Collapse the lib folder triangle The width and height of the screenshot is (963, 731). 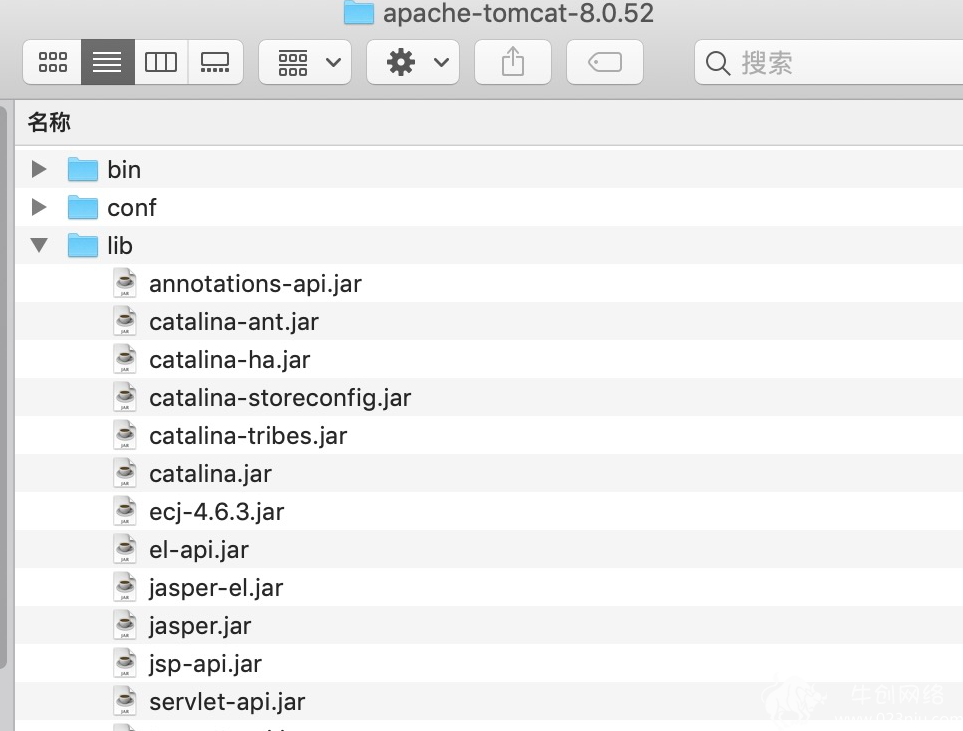(39, 245)
